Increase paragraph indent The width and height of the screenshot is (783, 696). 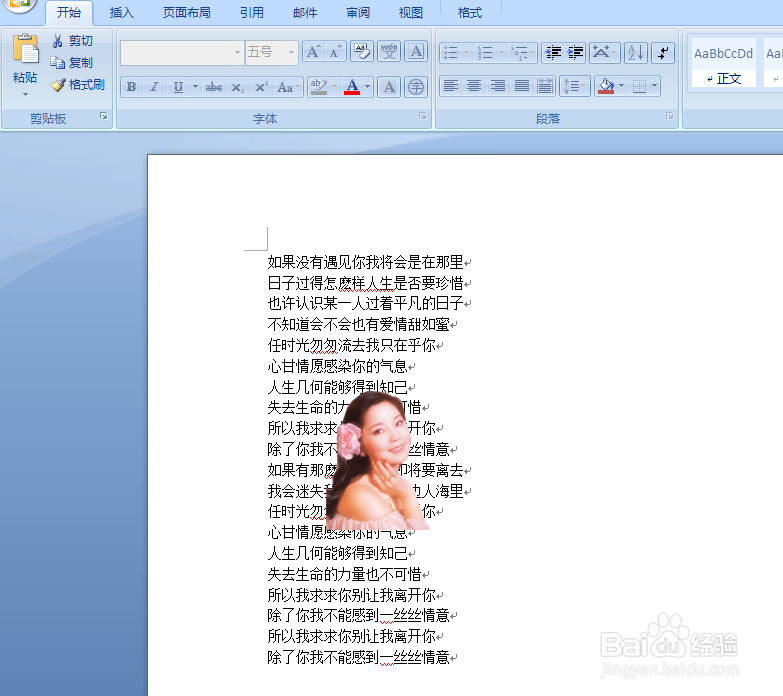[x=575, y=52]
